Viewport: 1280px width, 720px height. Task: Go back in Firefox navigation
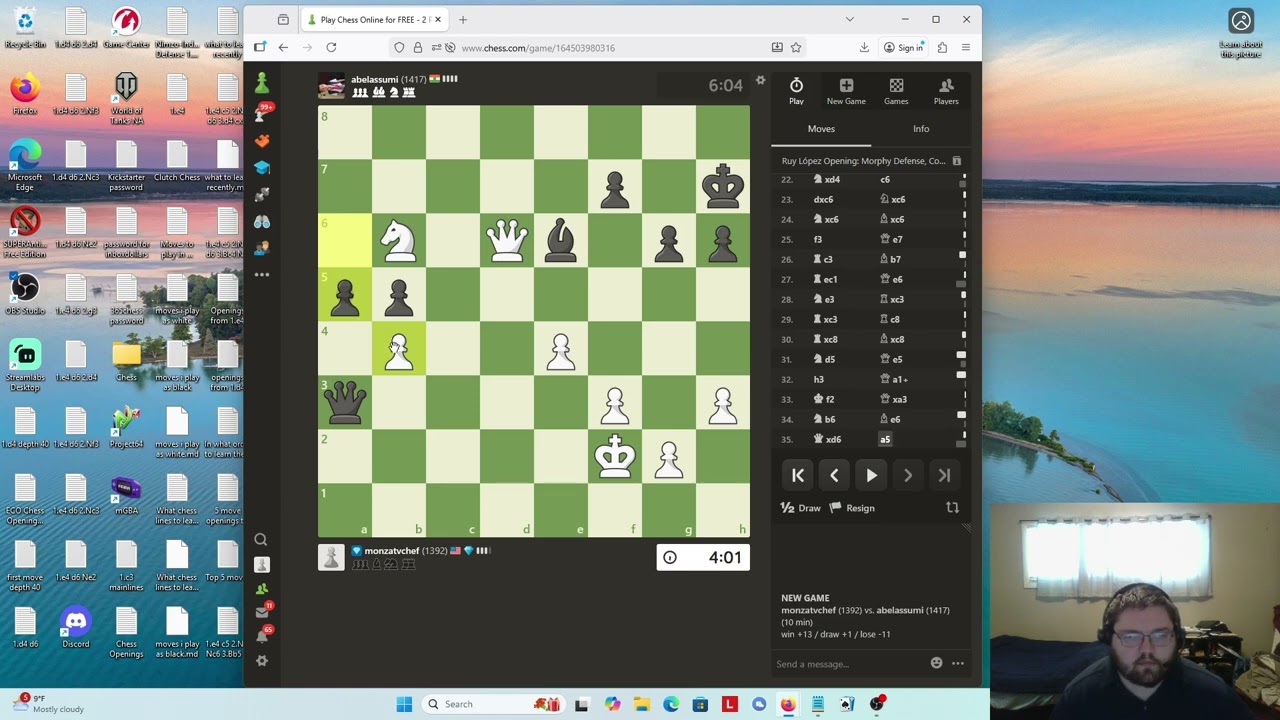(x=283, y=47)
